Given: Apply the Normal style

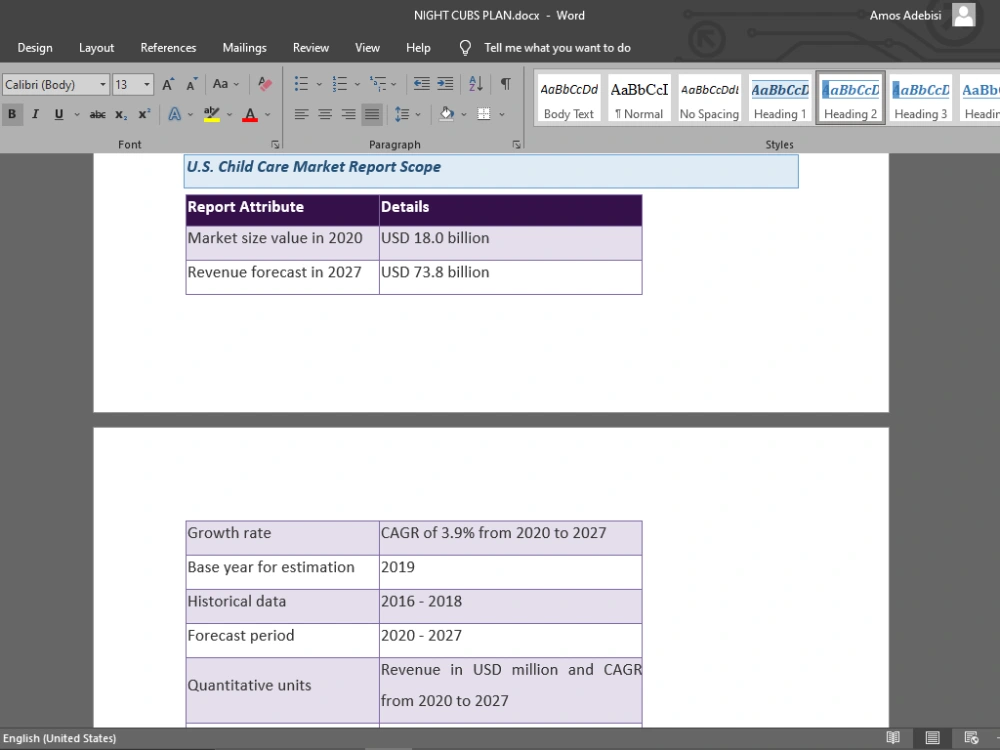Looking at the screenshot, I should (x=639, y=98).
